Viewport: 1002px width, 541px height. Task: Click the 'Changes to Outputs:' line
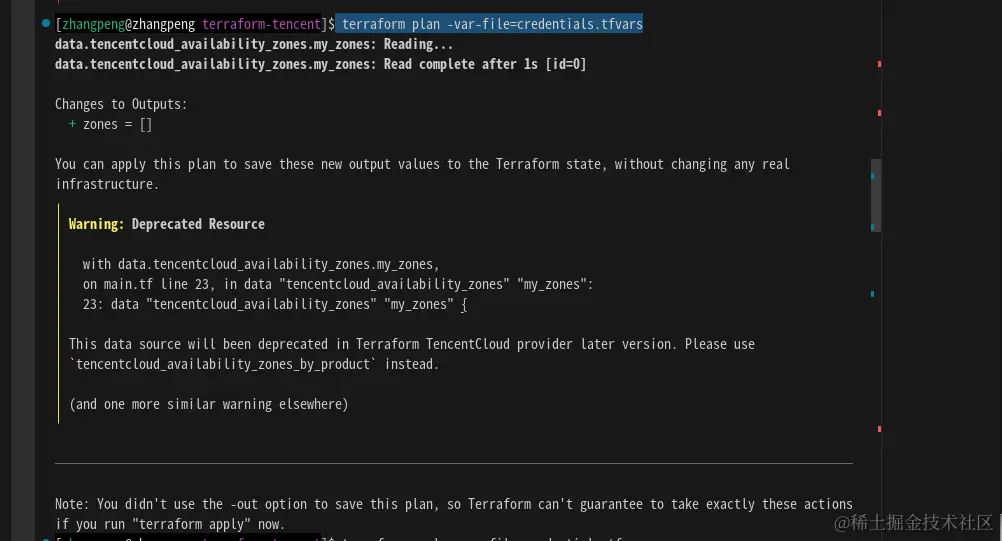[121, 104]
